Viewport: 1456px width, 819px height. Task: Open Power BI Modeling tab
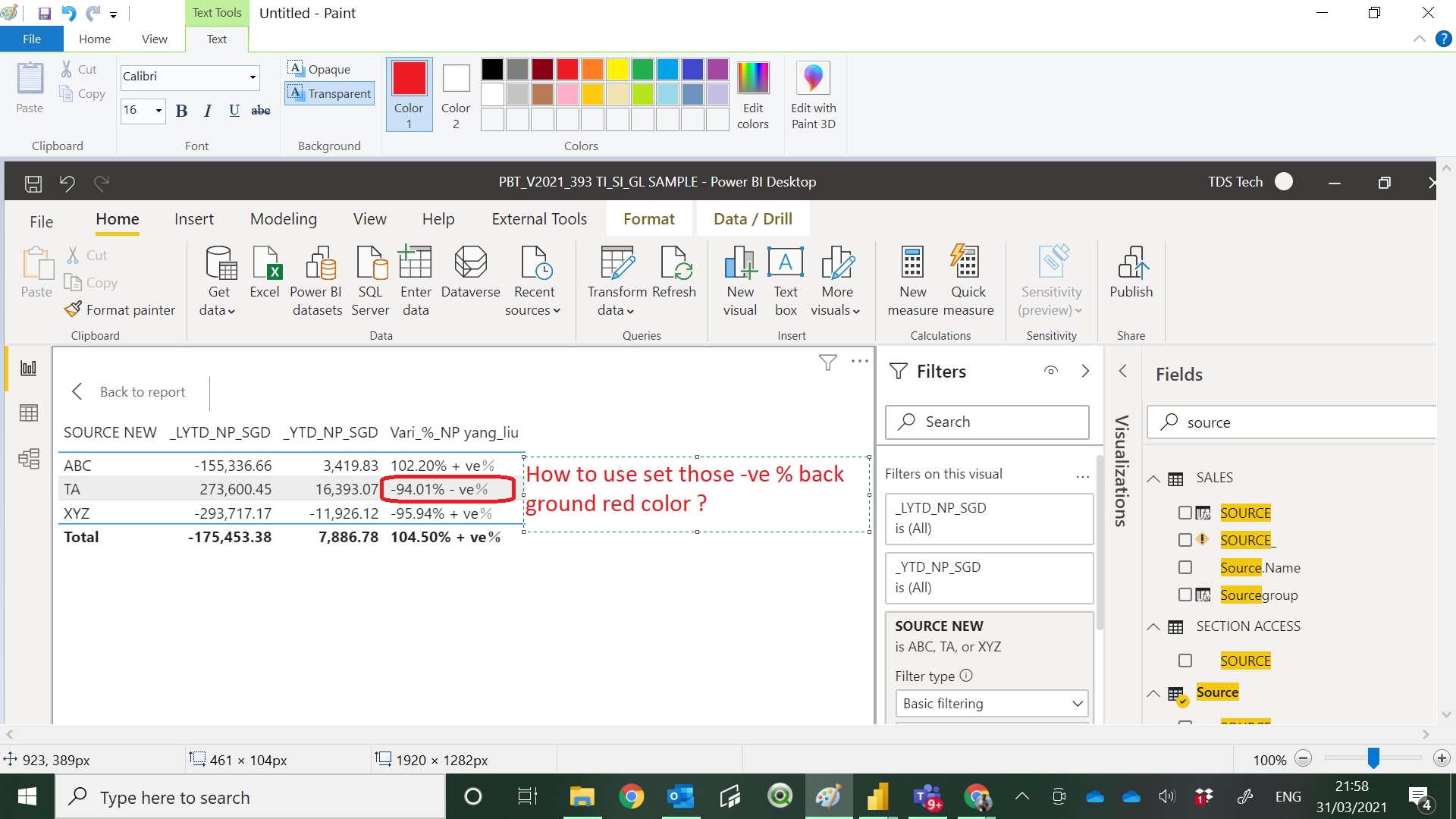click(284, 219)
